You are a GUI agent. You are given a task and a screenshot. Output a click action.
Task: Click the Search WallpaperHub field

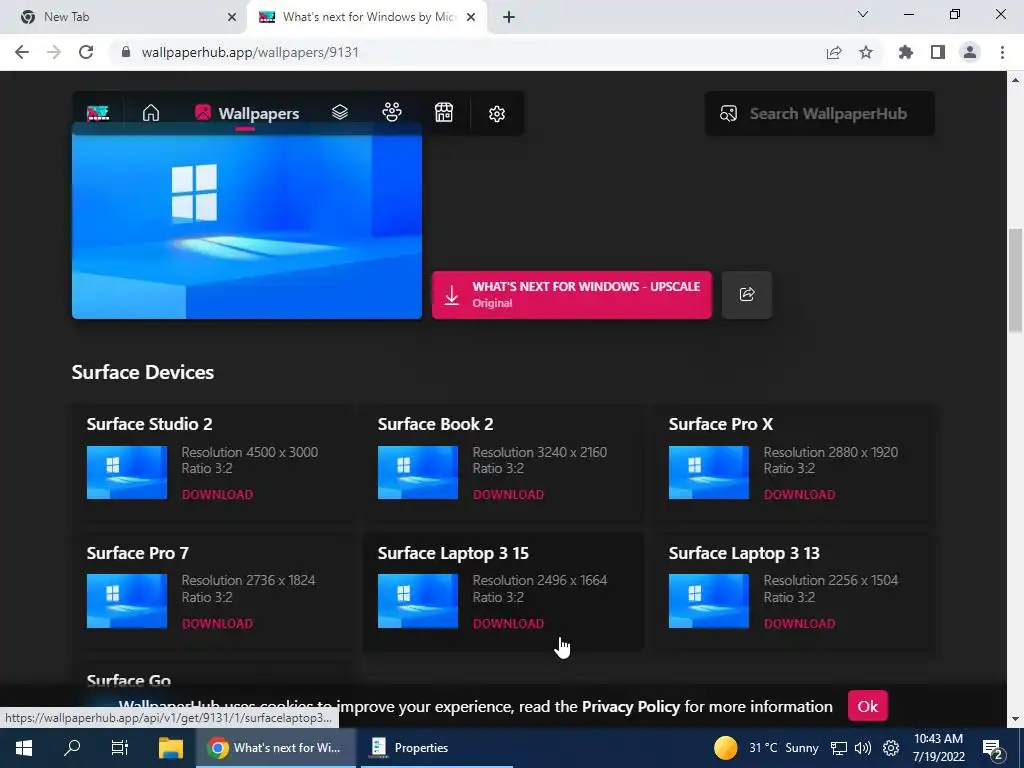pyautogui.click(x=820, y=114)
